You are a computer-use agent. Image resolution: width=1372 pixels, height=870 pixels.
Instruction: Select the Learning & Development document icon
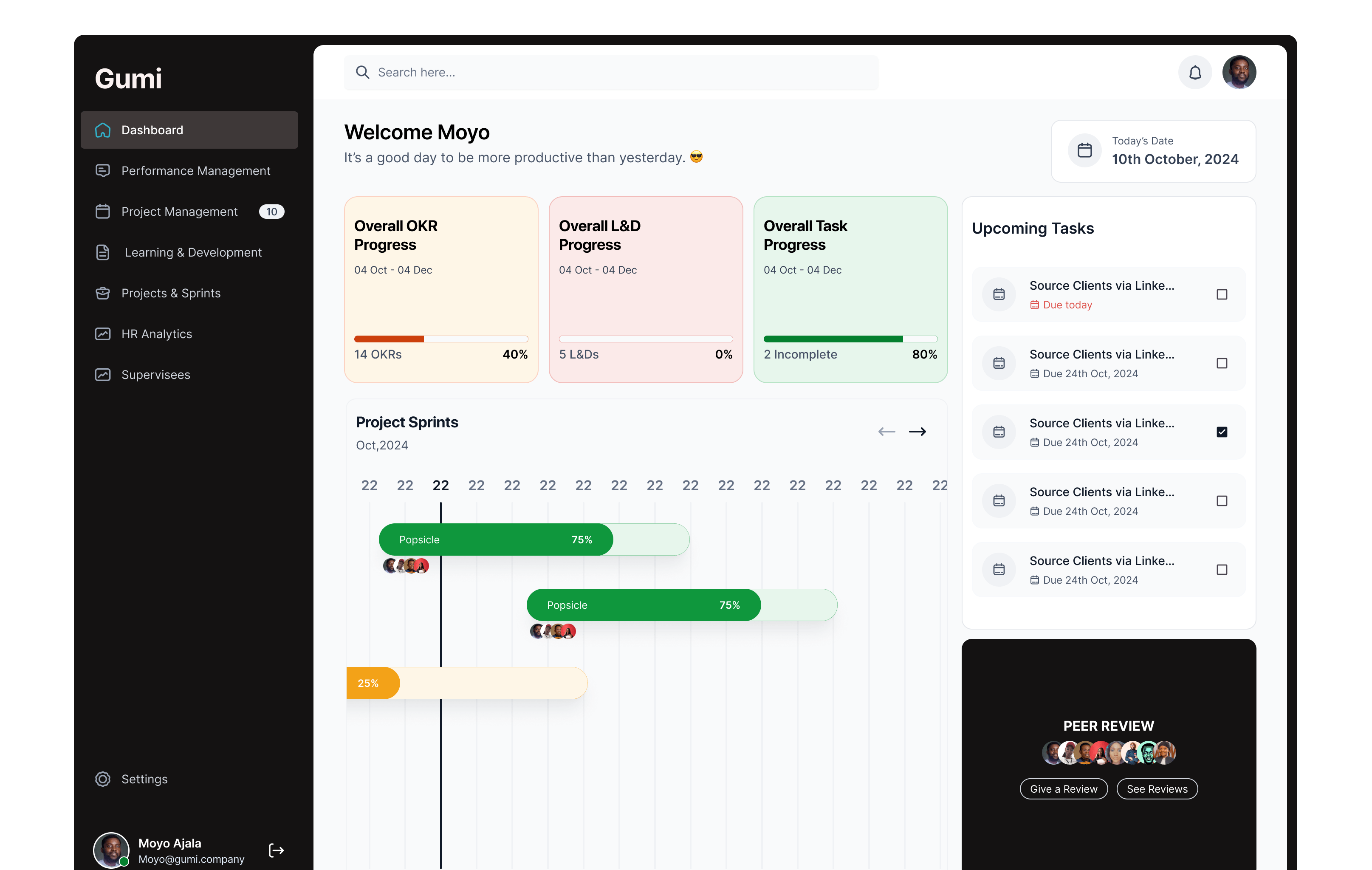coord(103,252)
